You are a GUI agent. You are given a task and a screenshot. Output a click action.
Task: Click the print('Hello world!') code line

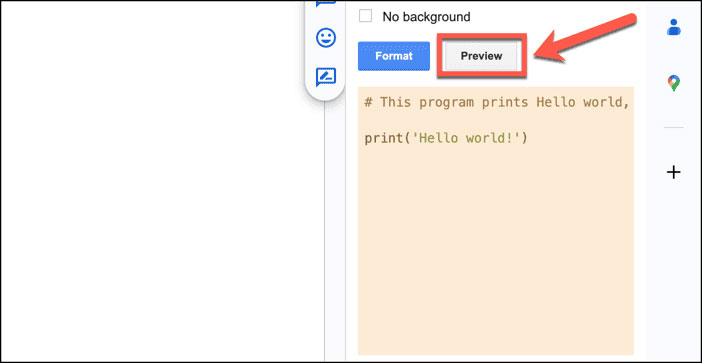click(446, 138)
